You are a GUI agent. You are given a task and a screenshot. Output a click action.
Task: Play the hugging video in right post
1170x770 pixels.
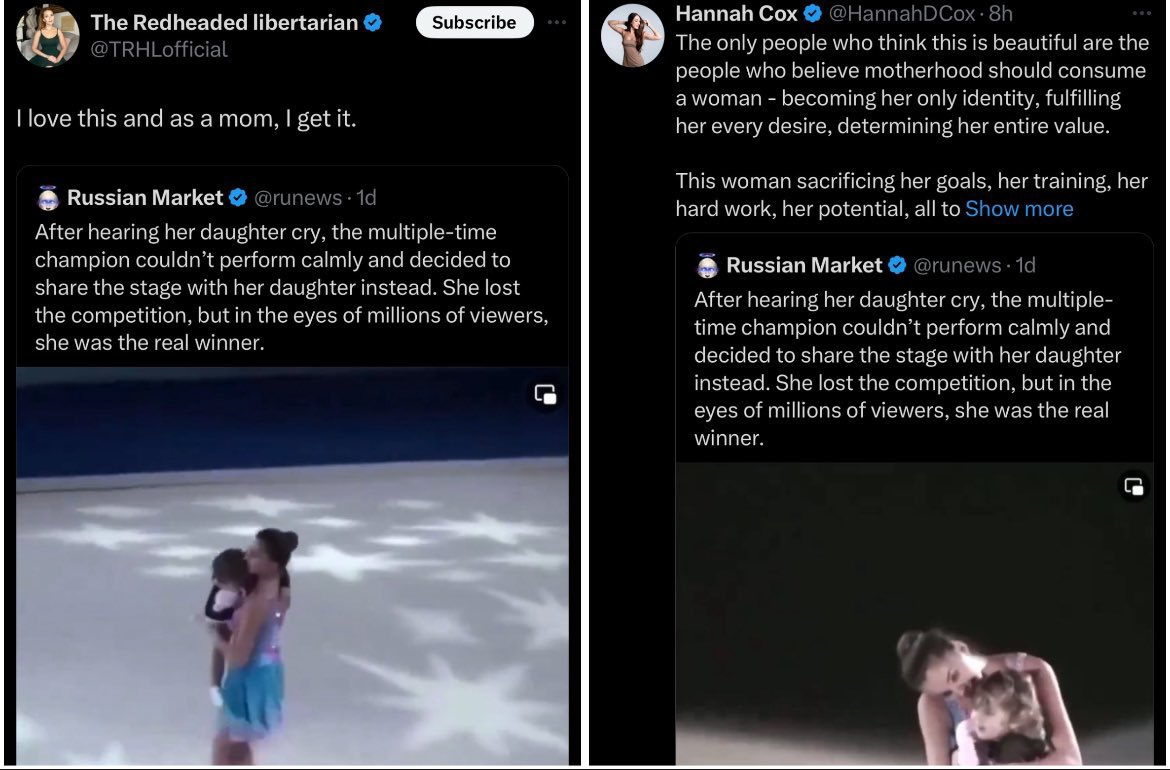(x=914, y=613)
